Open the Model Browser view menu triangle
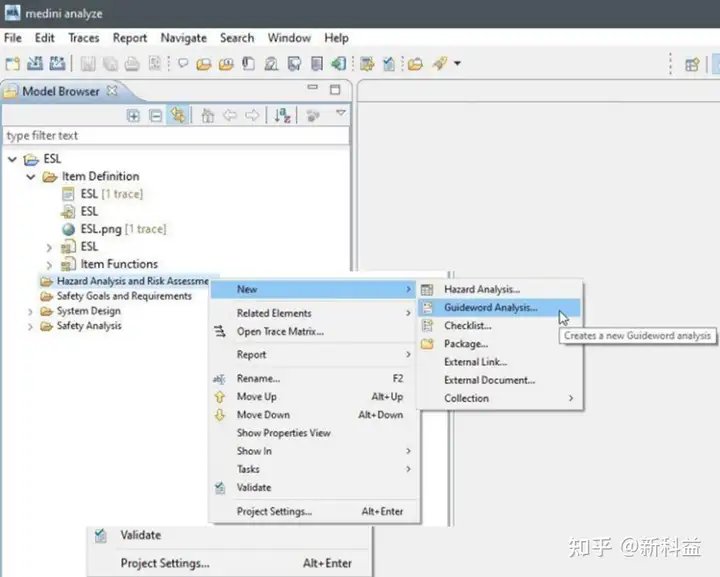Viewport: 720px width, 577px height. [341, 112]
